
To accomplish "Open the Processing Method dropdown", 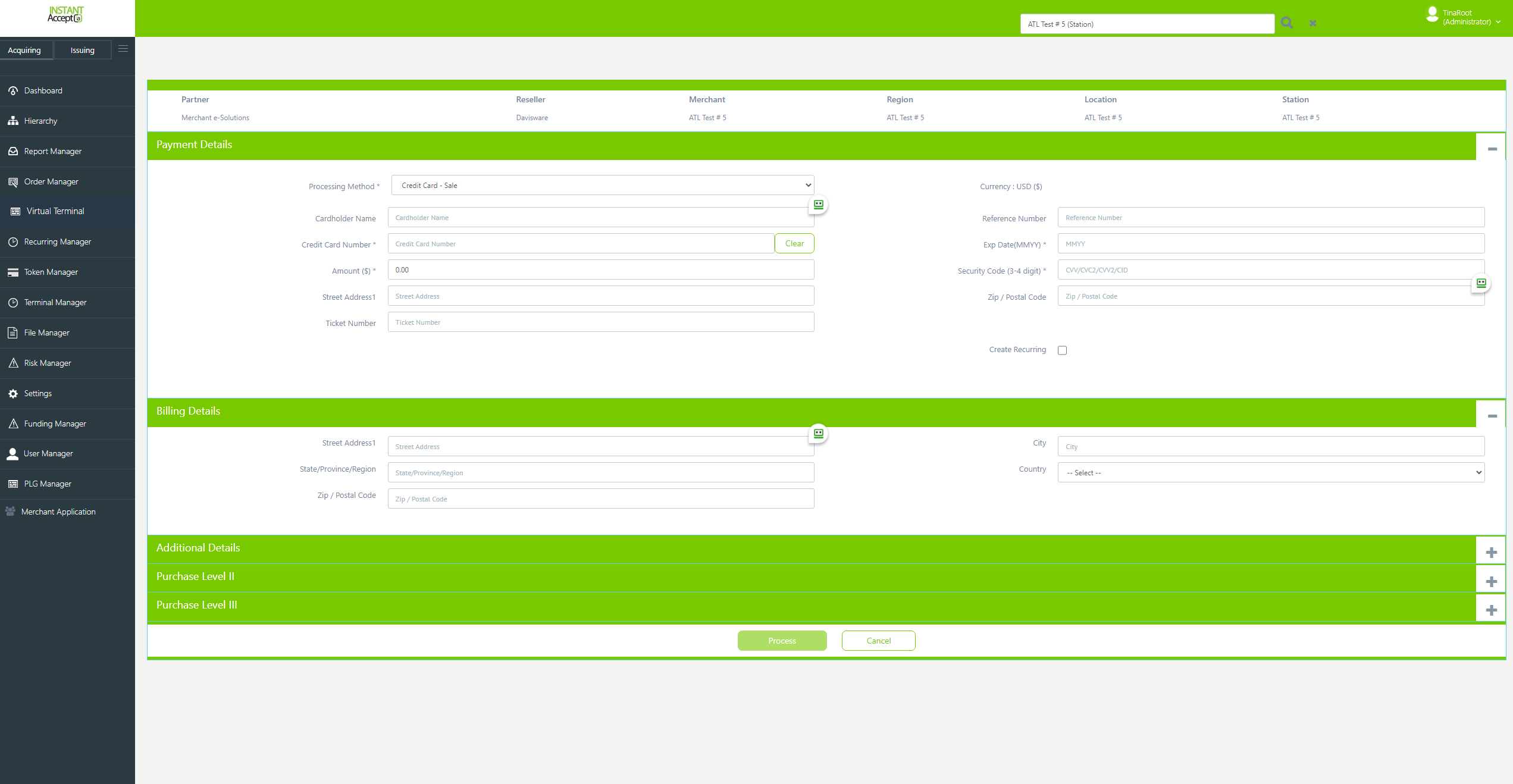I will (x=602, y=186).
